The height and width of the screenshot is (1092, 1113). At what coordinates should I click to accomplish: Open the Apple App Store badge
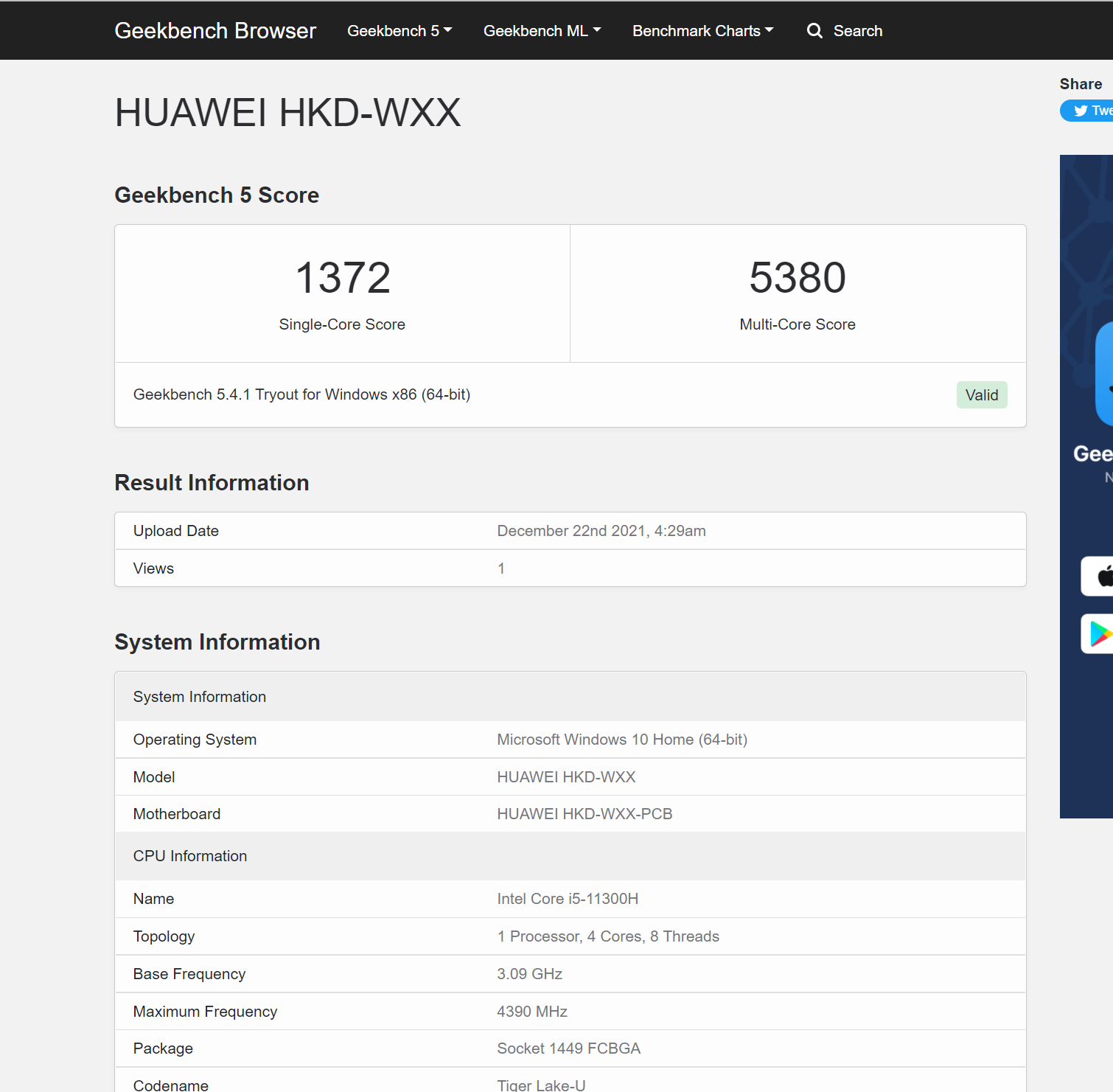(1098, 576)
